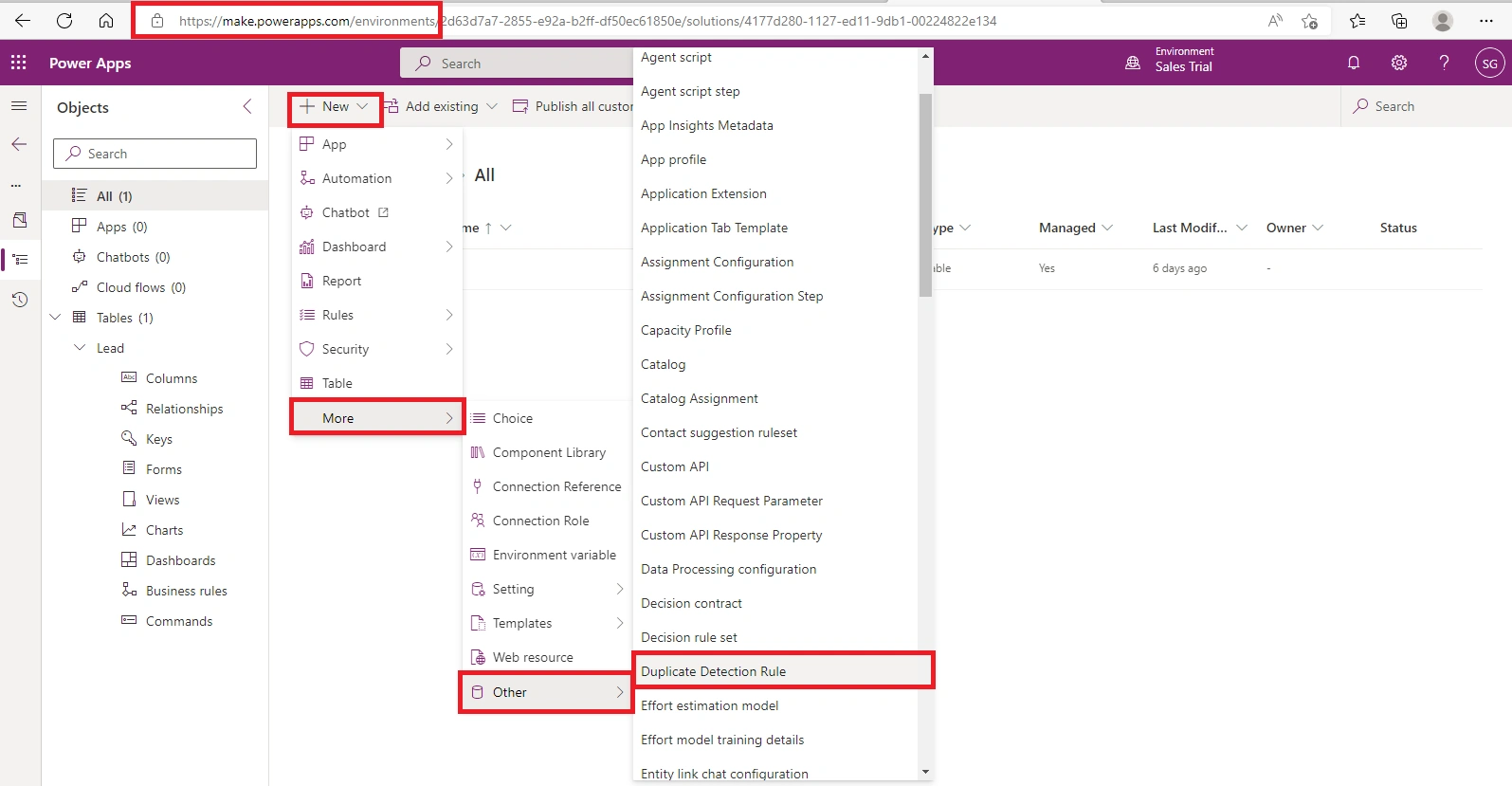Screen dimensions: 1512x786
Task: Choose Environment variable option
Action: point(547,555)
